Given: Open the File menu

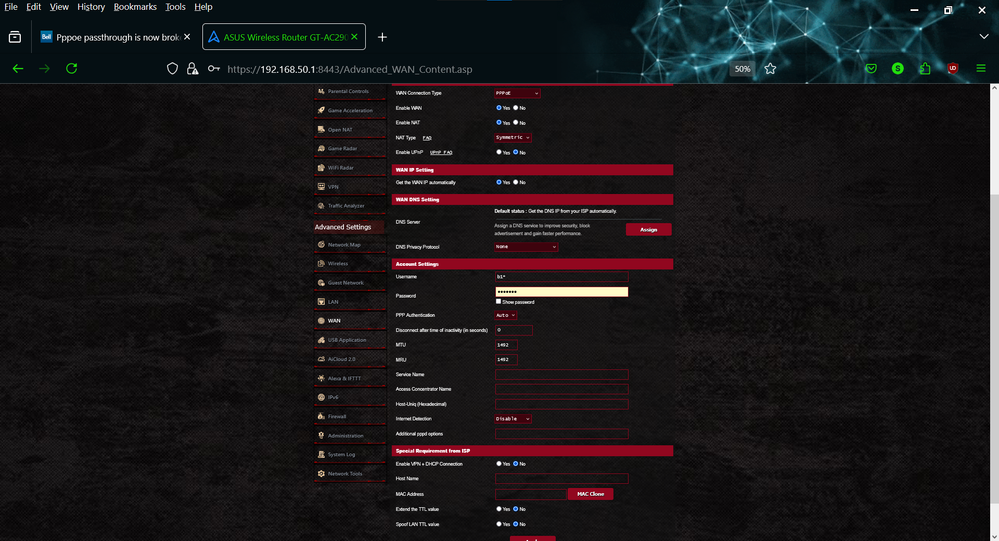Looking at the screenshot, I should click(x=11, y=7).
